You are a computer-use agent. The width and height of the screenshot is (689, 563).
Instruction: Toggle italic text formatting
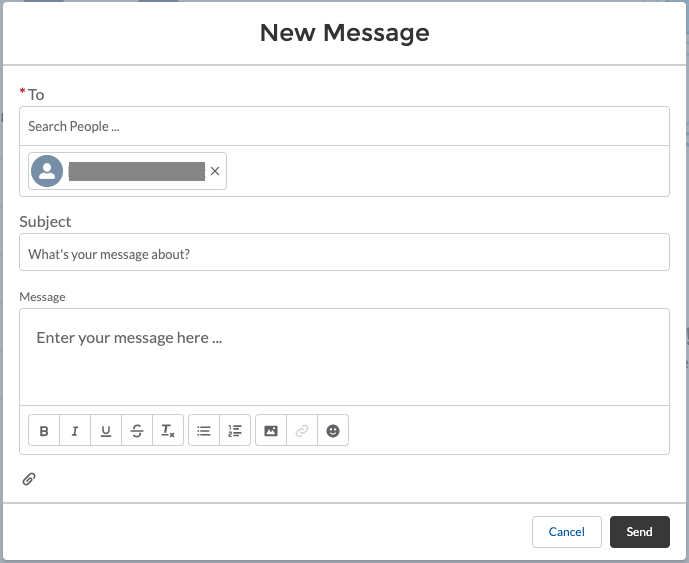click(75, 431)
